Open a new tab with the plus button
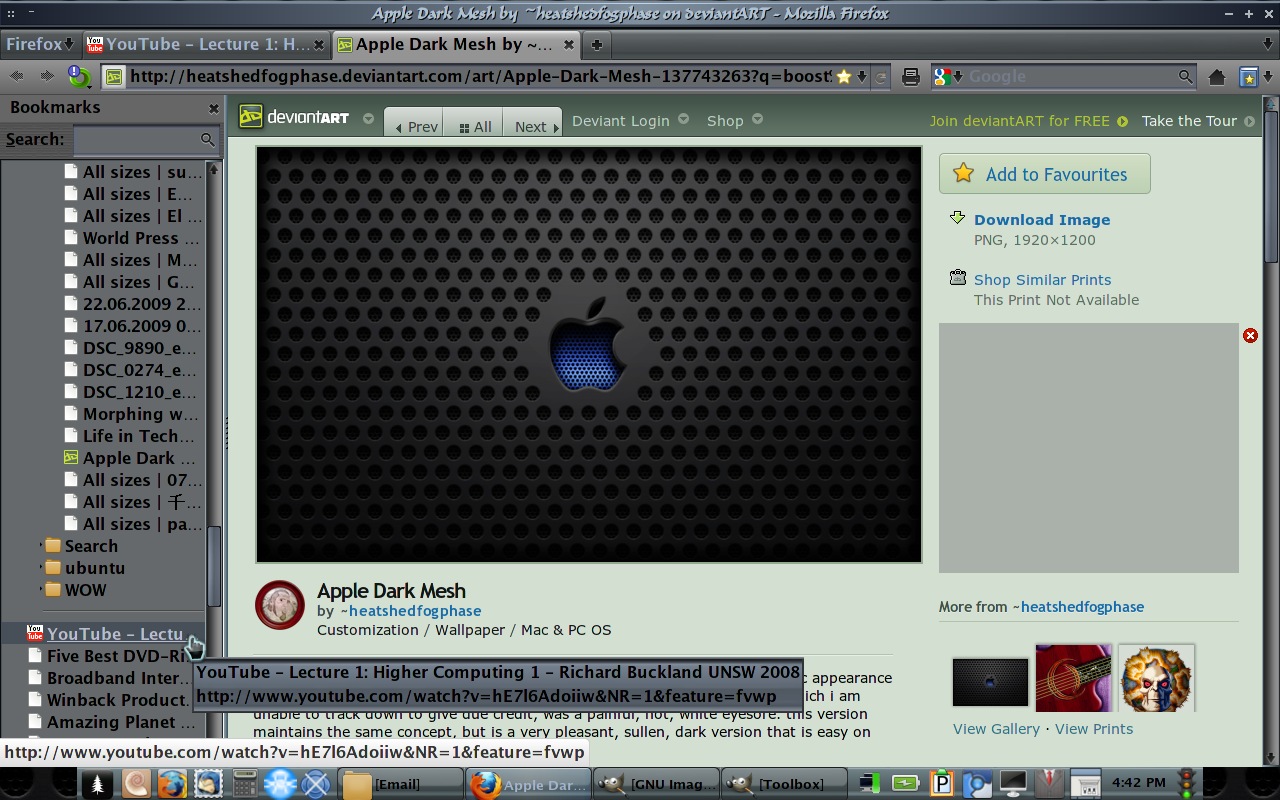Screen dimensions: 1280x800 pos(596,44)
